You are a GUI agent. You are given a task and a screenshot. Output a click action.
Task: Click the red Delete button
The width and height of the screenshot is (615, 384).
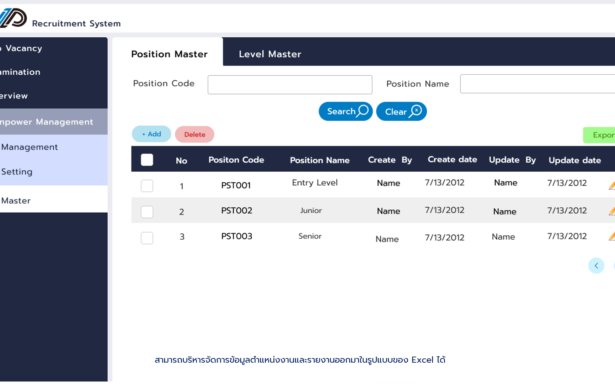tap(195, 135)
